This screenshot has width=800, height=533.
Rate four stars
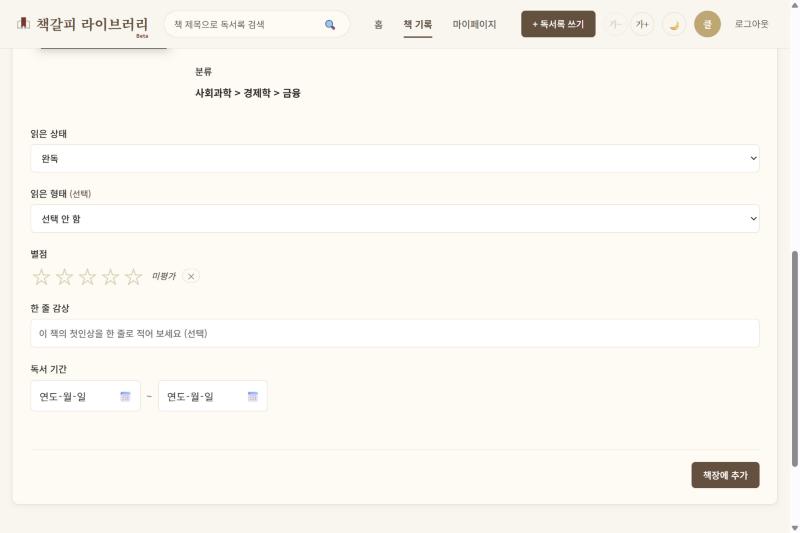coord(110,276)
